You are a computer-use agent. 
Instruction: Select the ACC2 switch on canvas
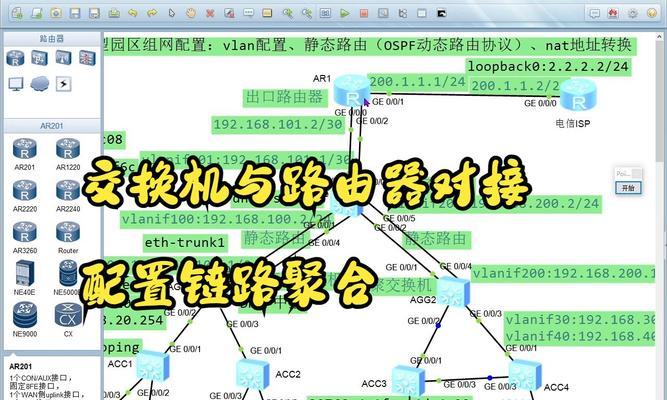pos(253,374)
